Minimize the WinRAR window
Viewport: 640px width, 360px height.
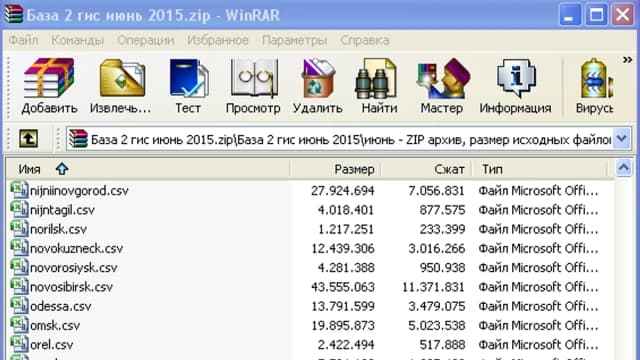click(569, 15)
